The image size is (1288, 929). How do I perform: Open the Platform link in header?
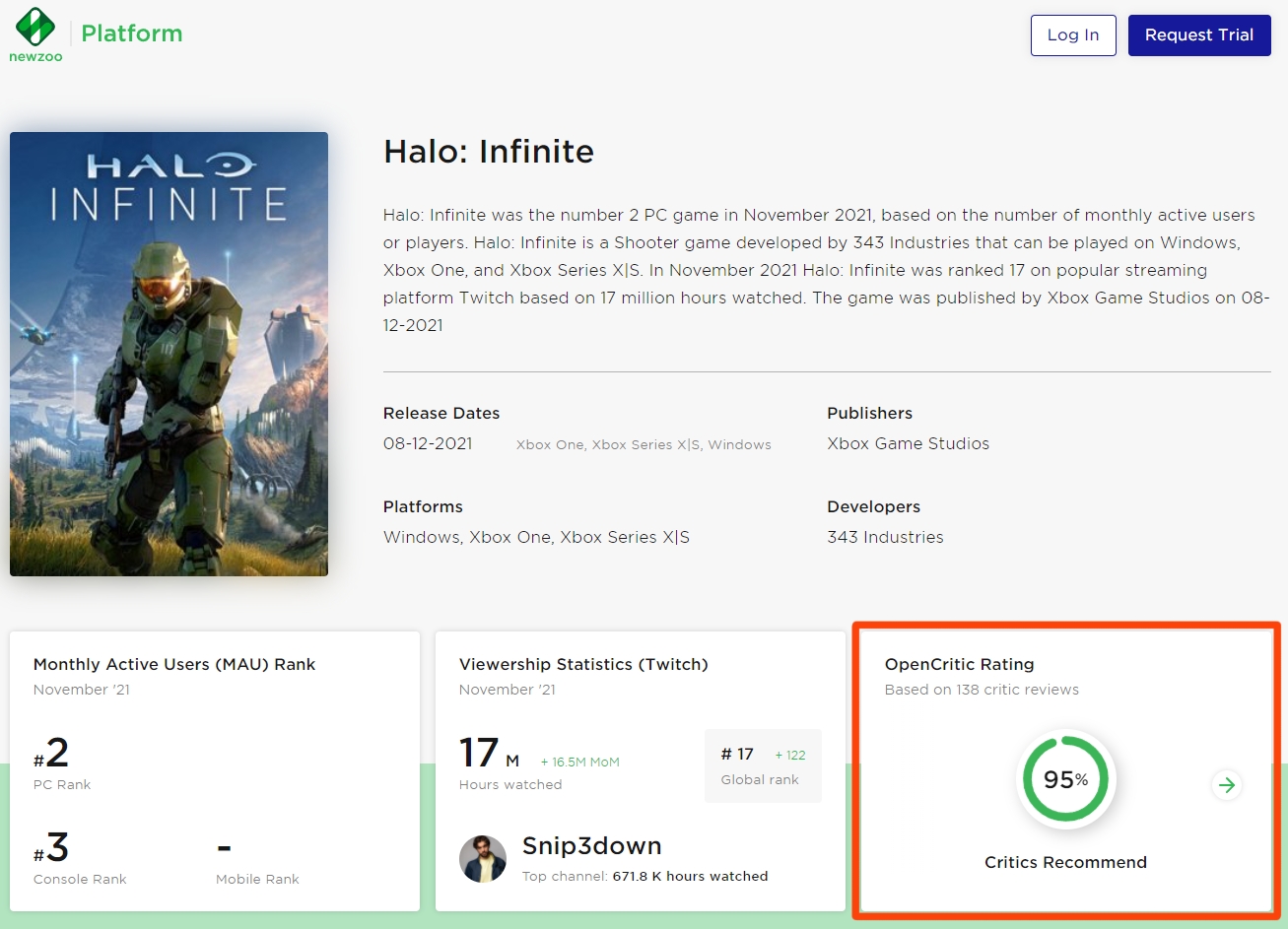pos(132,33)
